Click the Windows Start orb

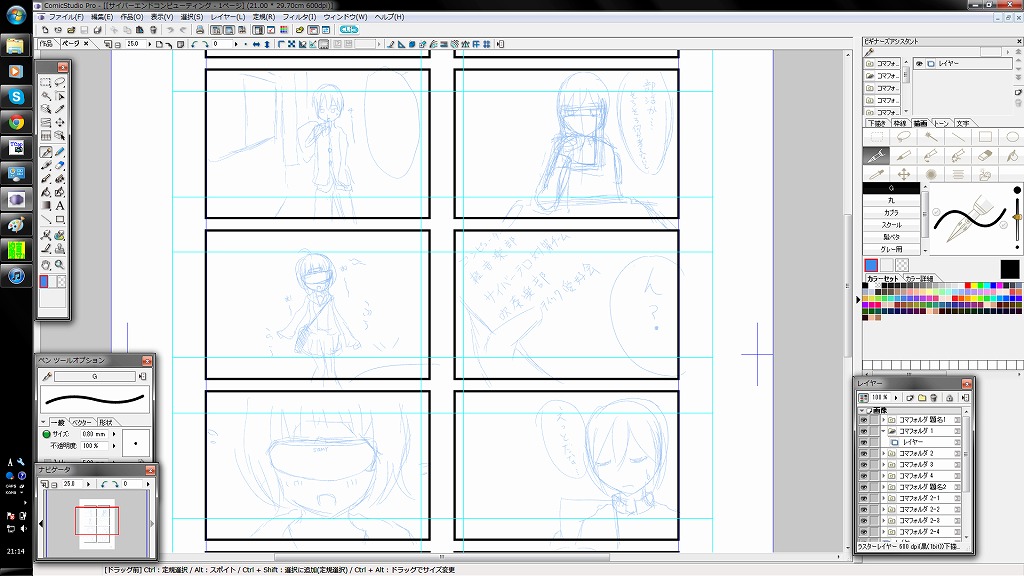click(x=16, y=16)
